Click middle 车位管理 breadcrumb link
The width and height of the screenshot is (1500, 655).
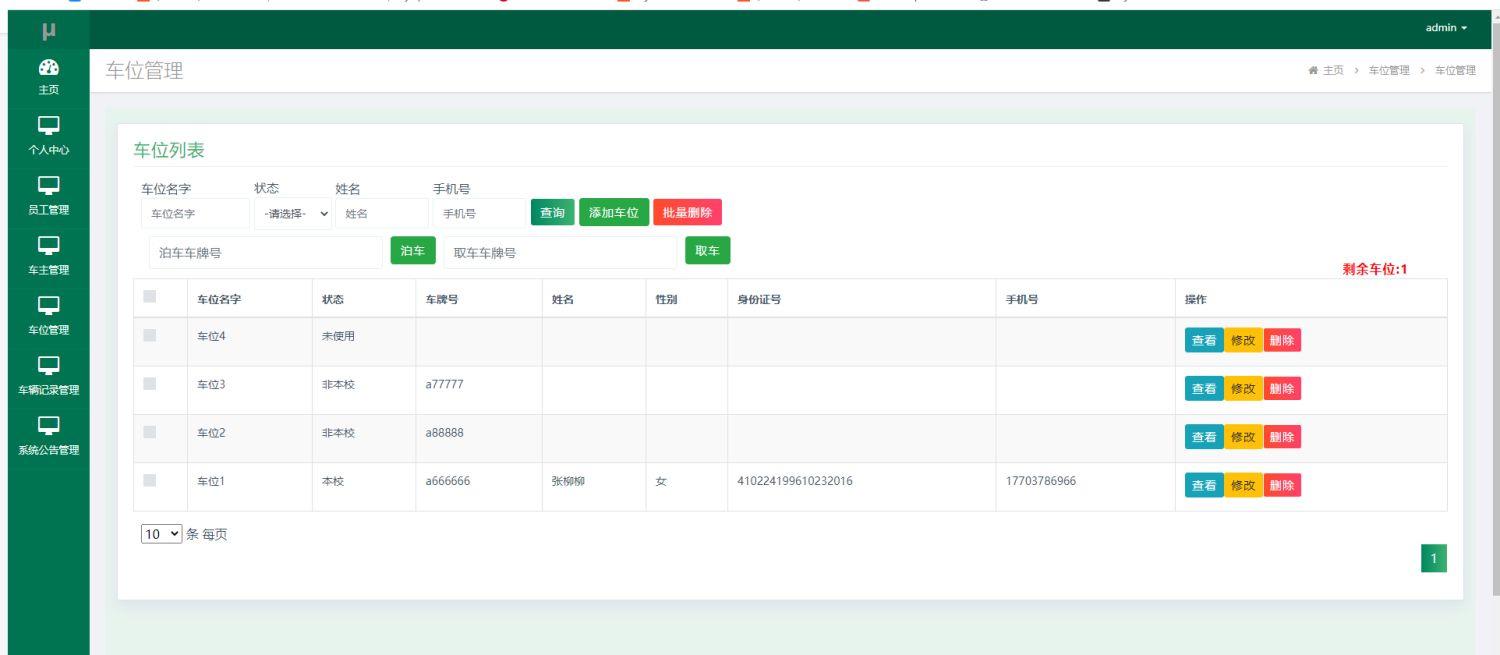point(1389,71)
